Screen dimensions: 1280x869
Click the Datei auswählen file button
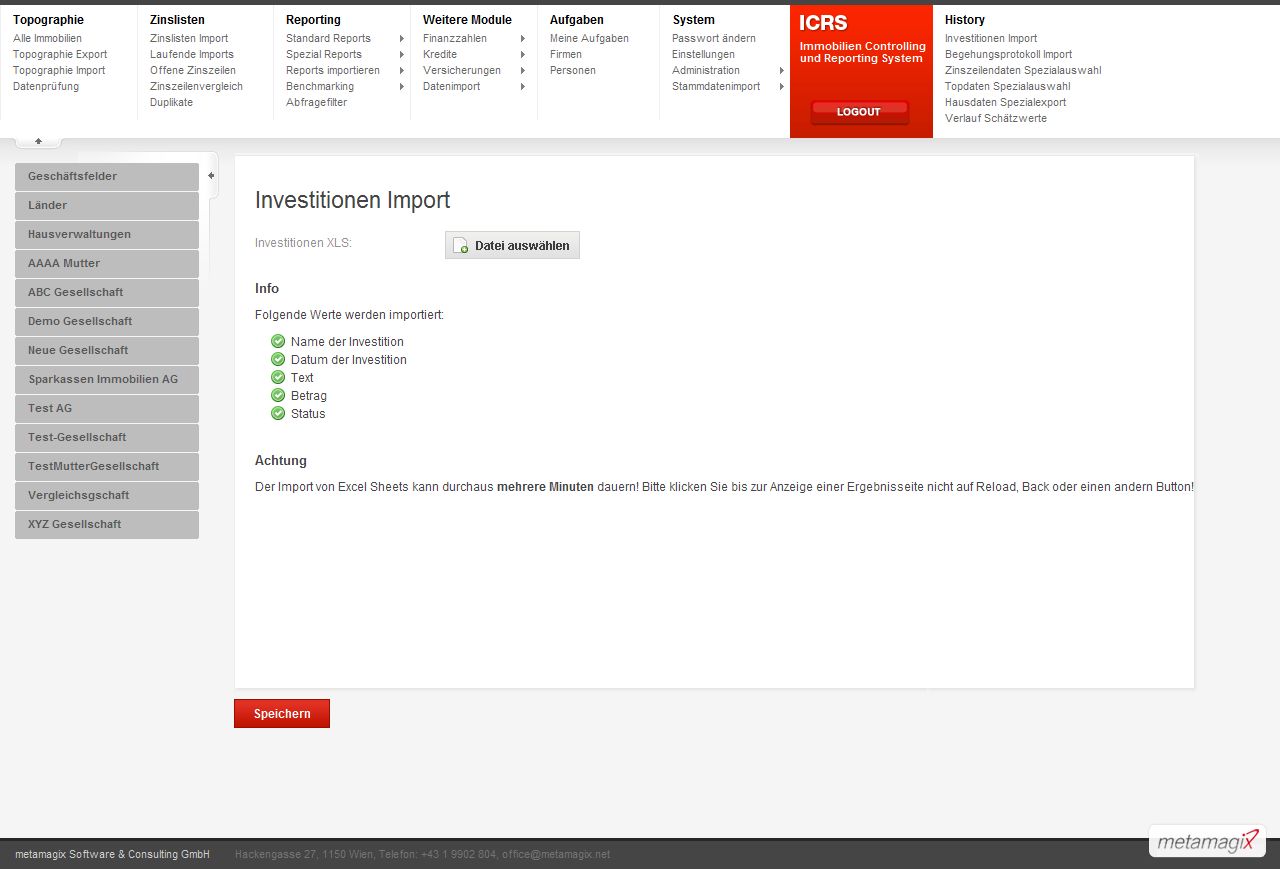coord(512,245)
